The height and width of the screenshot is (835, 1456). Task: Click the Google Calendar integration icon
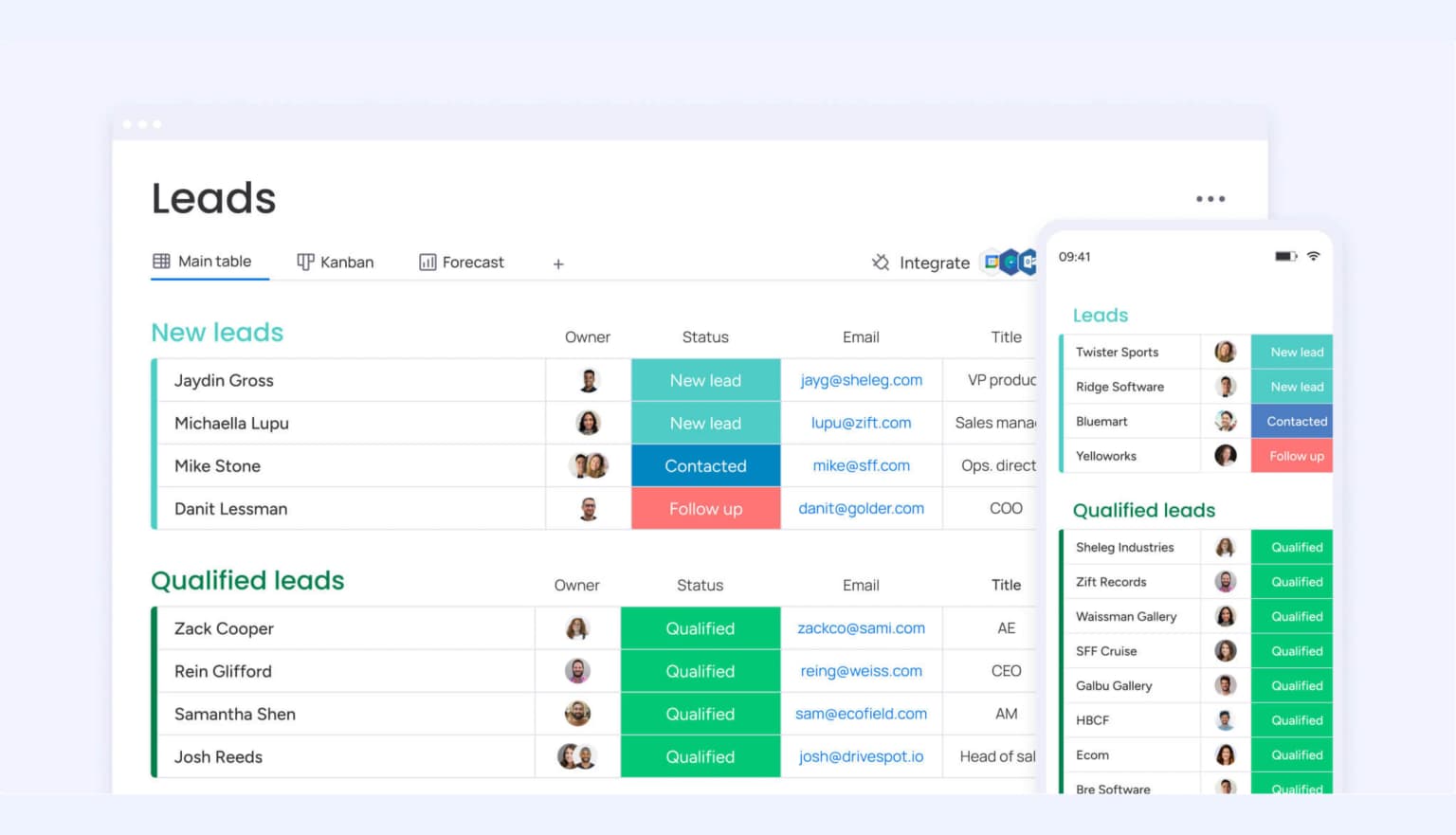tap(992, 262)
